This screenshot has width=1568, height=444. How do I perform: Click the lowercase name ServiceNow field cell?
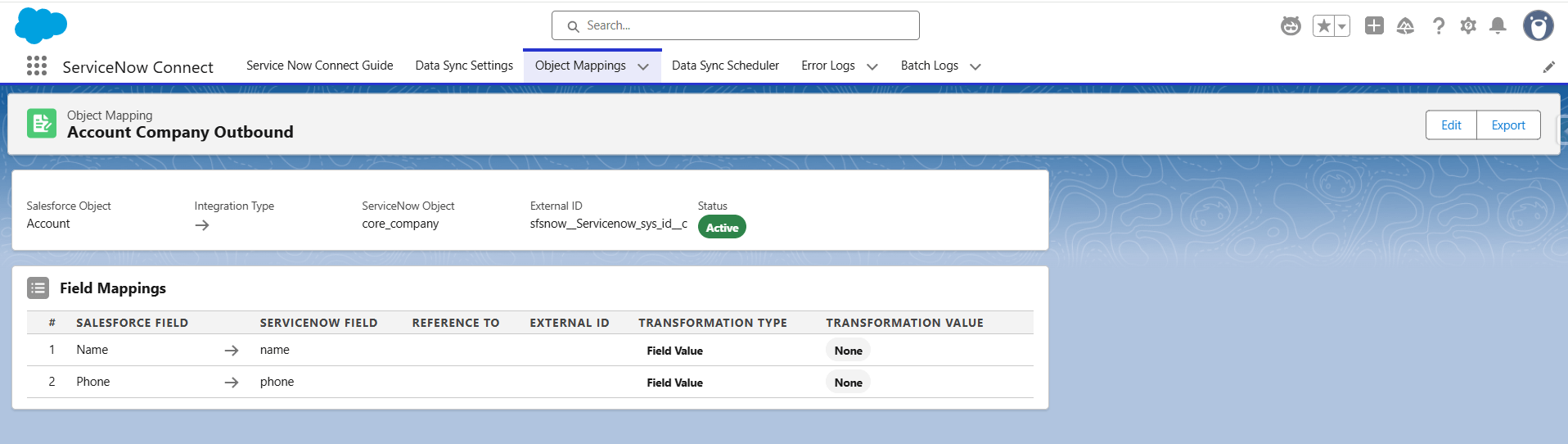point(275,350)
